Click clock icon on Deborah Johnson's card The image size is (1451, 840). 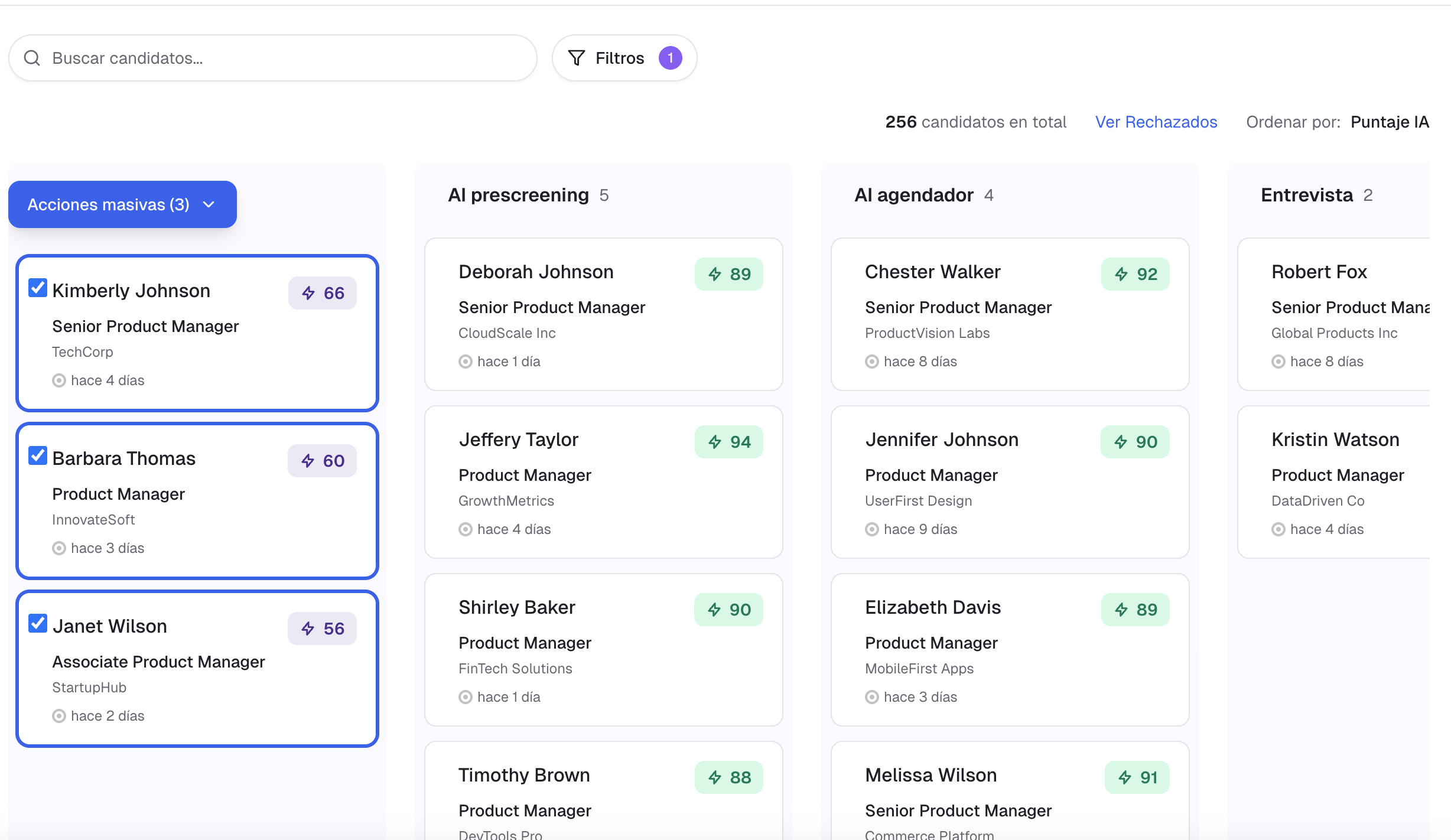(x=466, y=362)
